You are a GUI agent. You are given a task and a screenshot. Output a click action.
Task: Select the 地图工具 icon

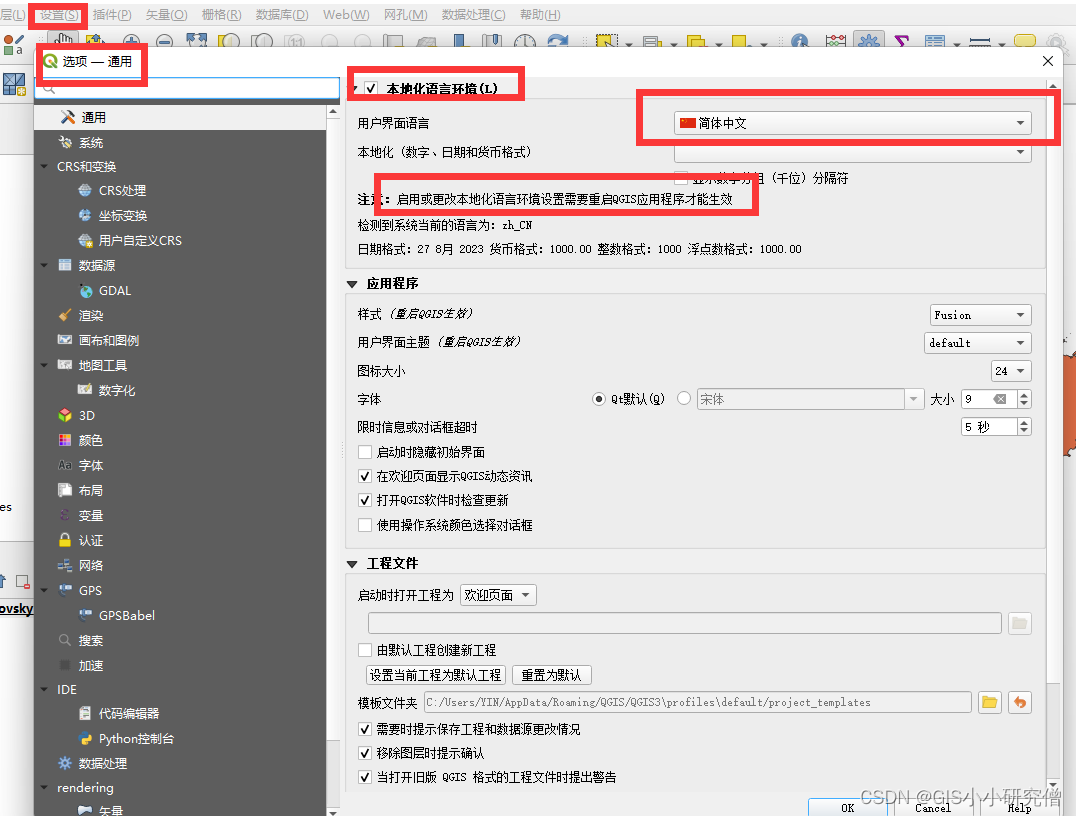click(x=65, y=365)
